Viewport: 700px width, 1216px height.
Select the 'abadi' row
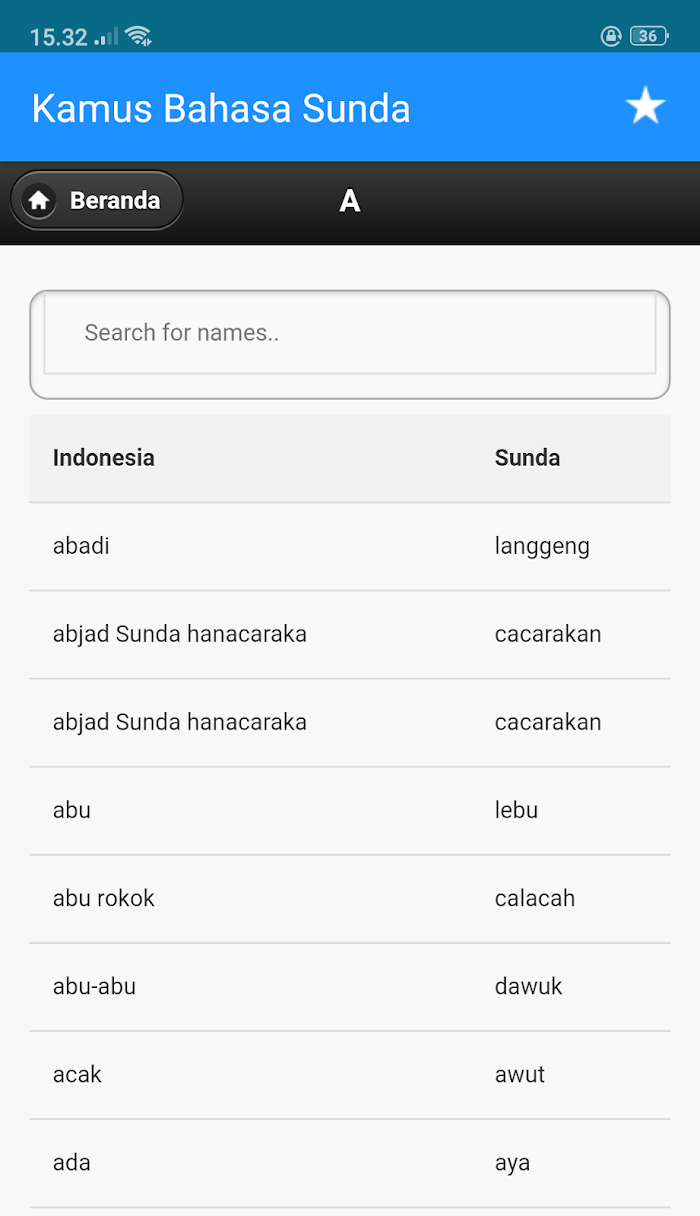[x=350, y=546]
